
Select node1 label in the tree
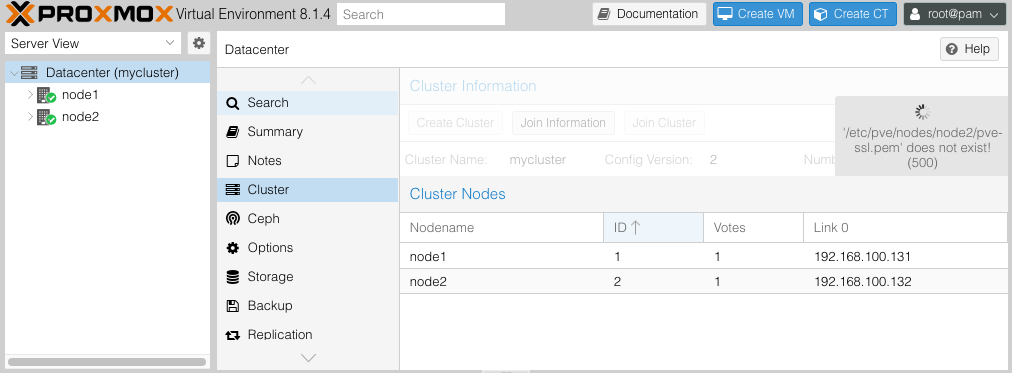pos(80,96)
